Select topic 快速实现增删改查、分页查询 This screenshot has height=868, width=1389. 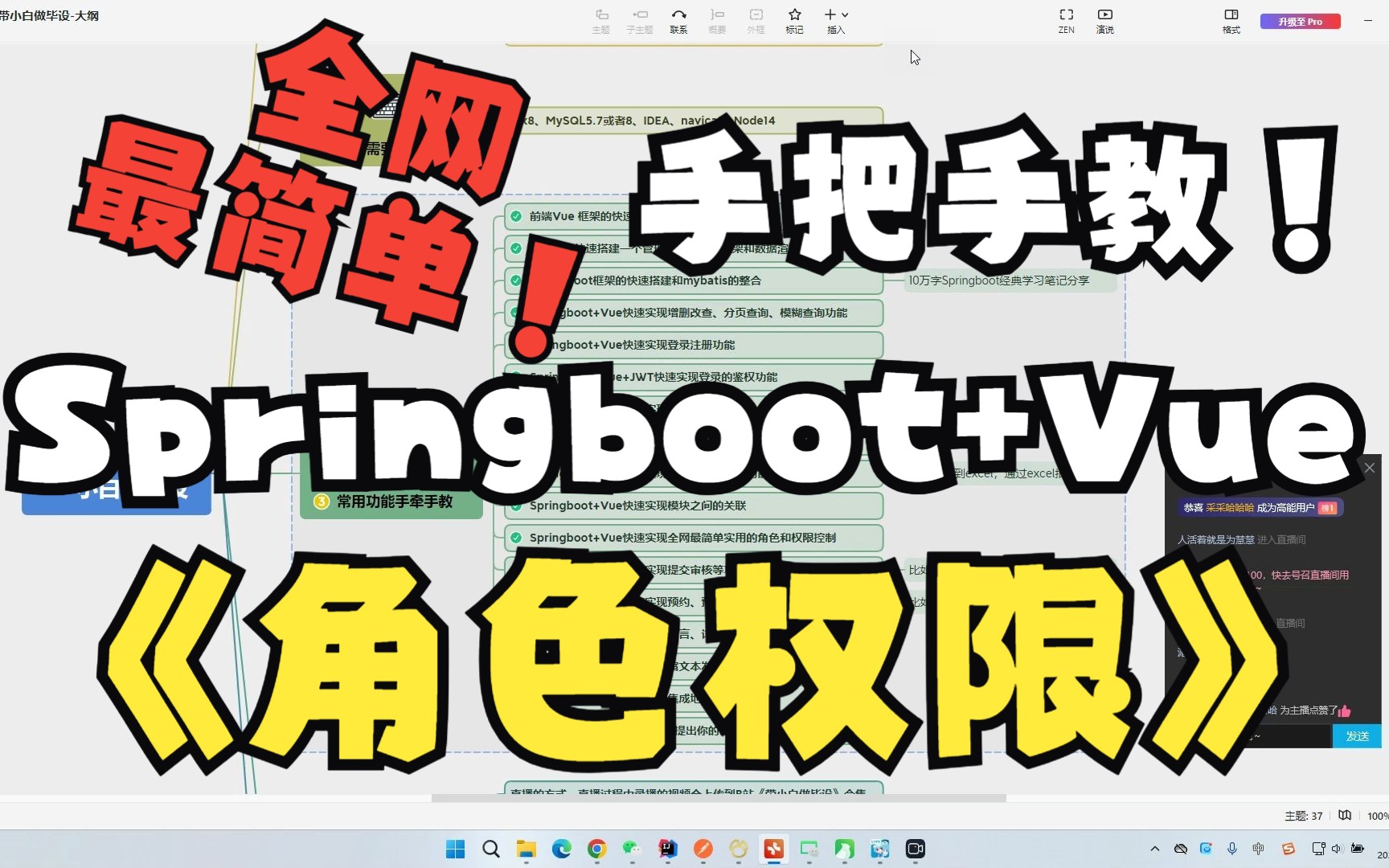click(x=694, y=313)
